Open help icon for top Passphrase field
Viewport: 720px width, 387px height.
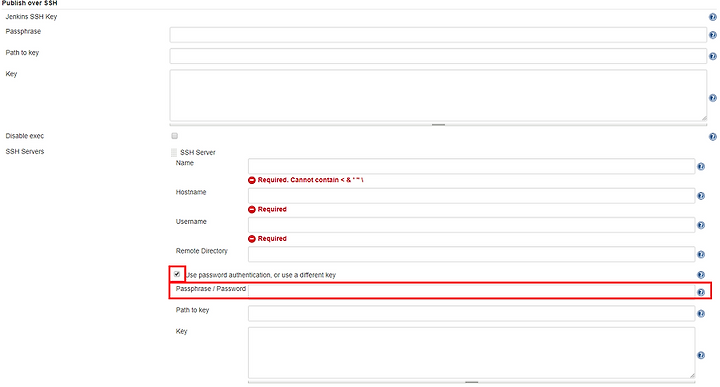pos(713,35)
